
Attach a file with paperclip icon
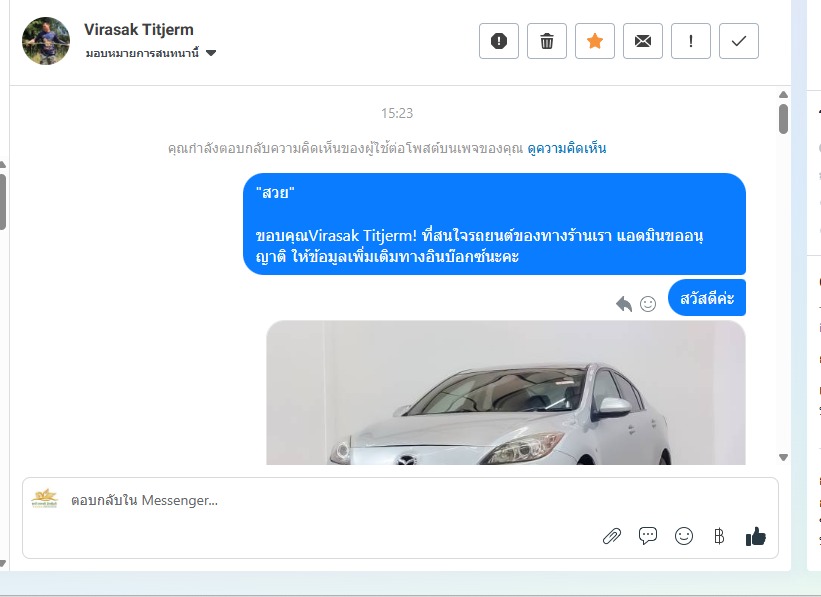(612, 536)
